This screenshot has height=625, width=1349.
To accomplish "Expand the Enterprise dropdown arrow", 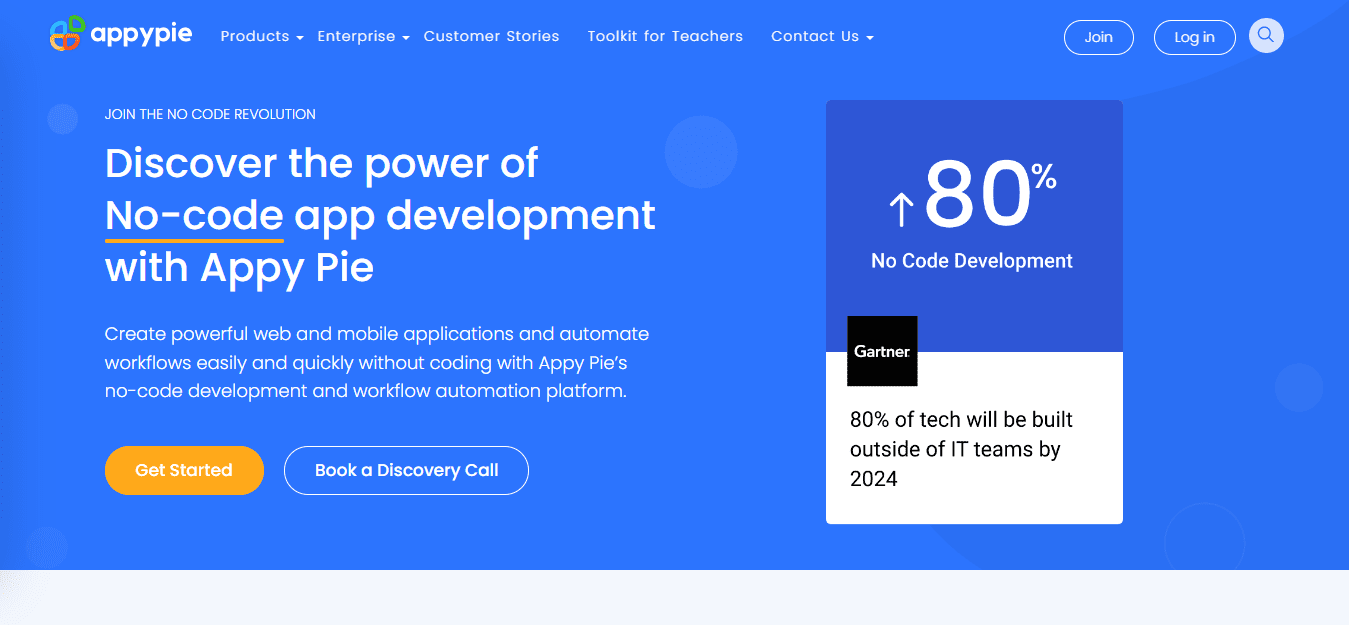I will (406, 38).
